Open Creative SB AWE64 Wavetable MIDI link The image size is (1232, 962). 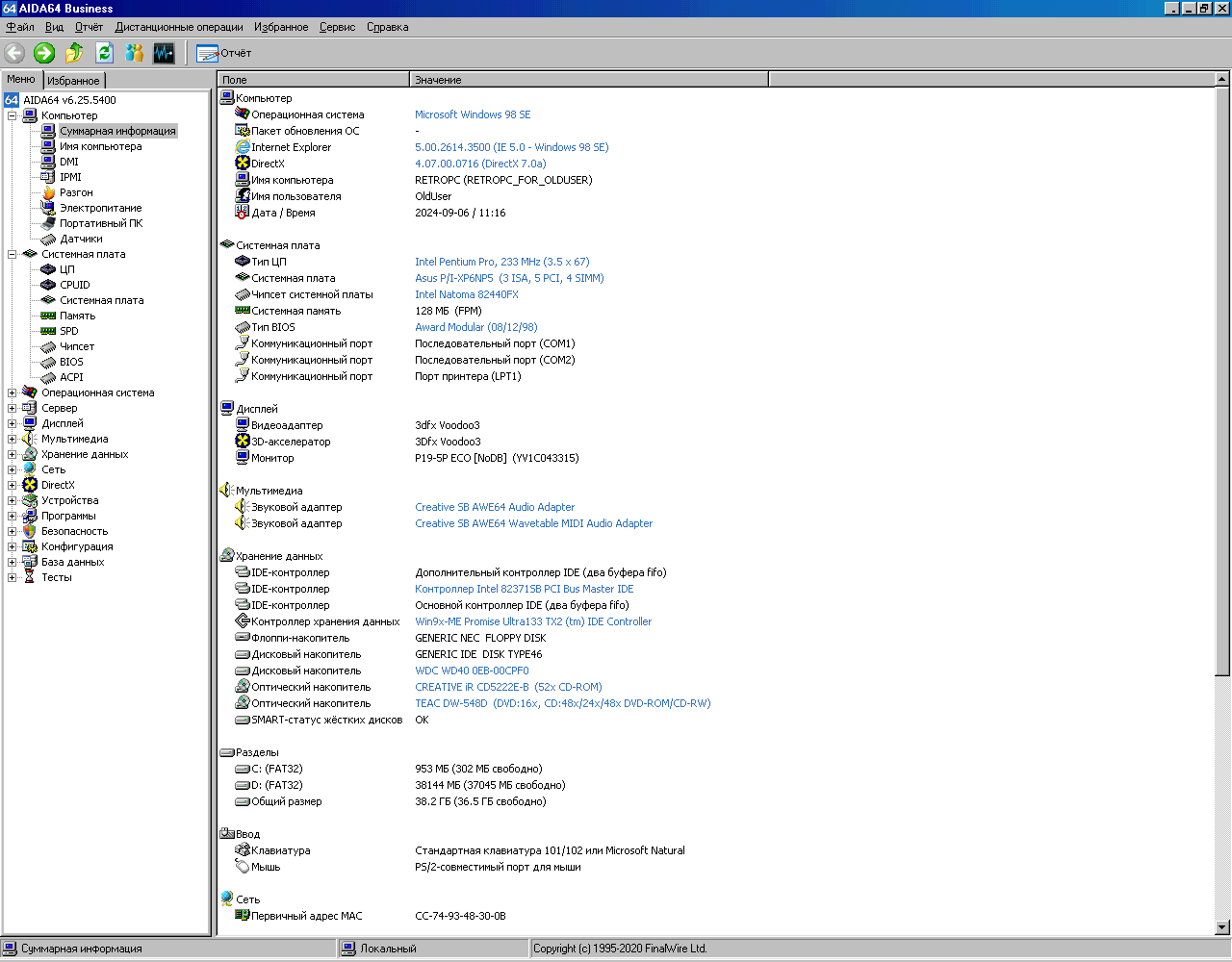pos(533,523)
